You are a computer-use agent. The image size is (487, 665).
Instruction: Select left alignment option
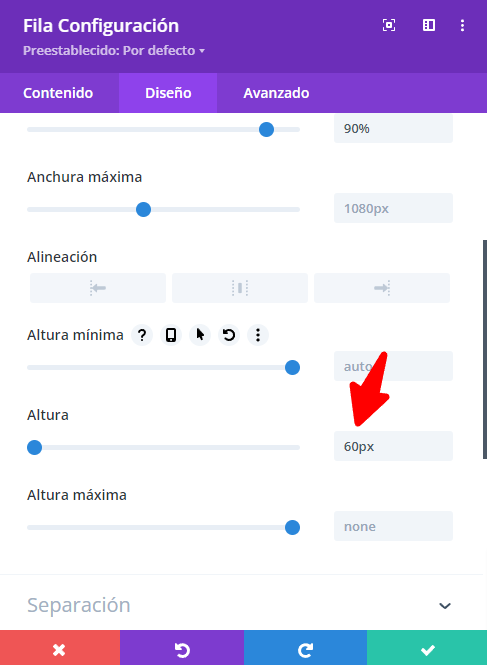pos(98,288)
